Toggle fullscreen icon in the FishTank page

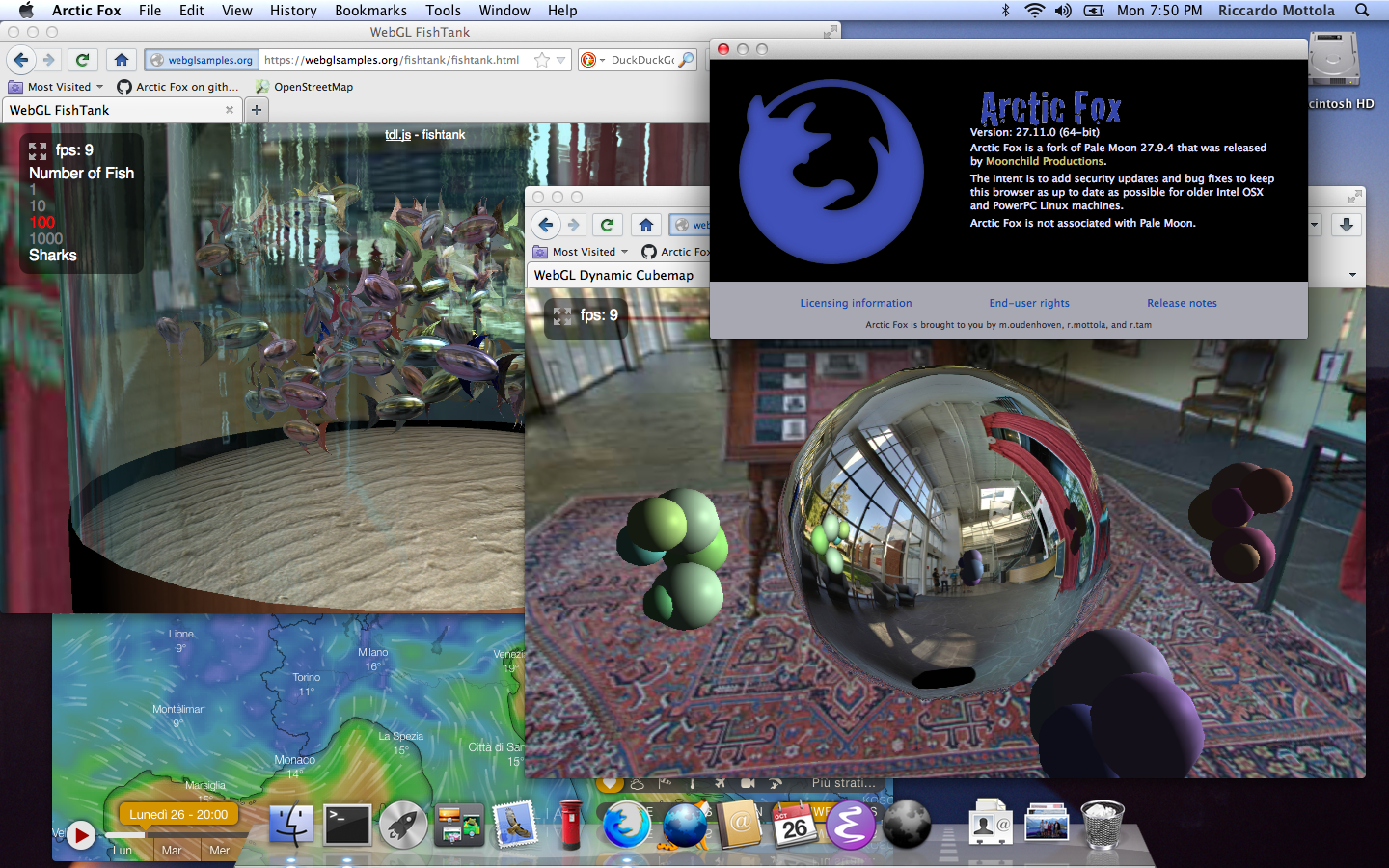(x=38, y=150)
